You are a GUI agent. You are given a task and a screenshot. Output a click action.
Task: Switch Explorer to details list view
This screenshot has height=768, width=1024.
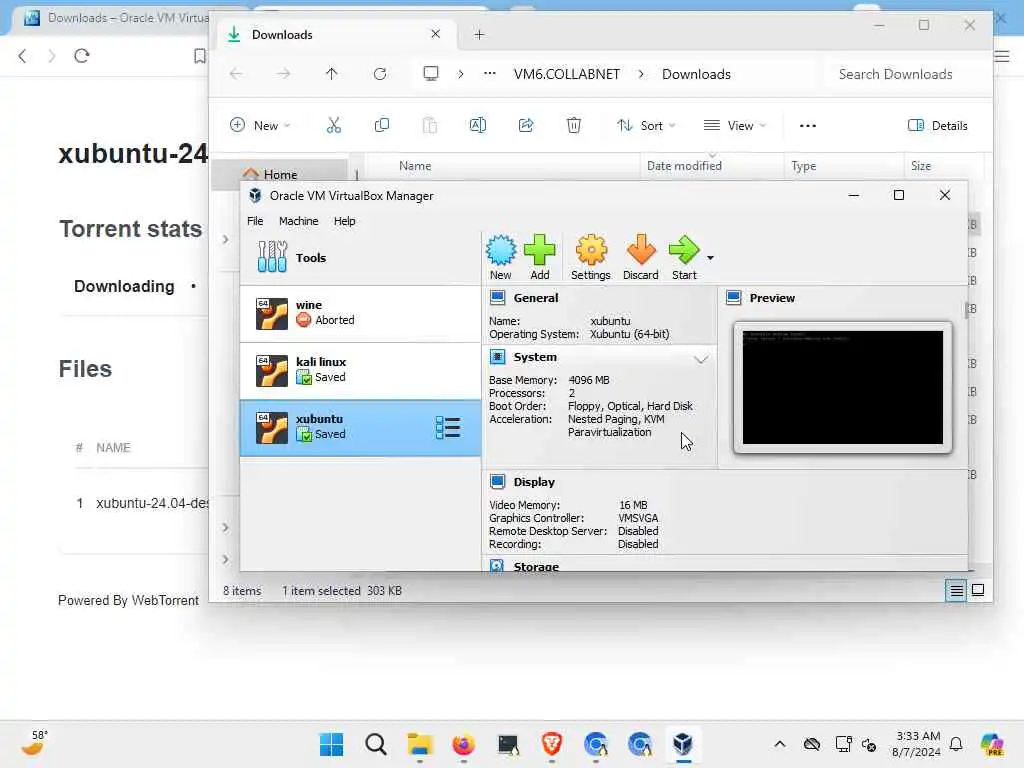click(956, 590)
